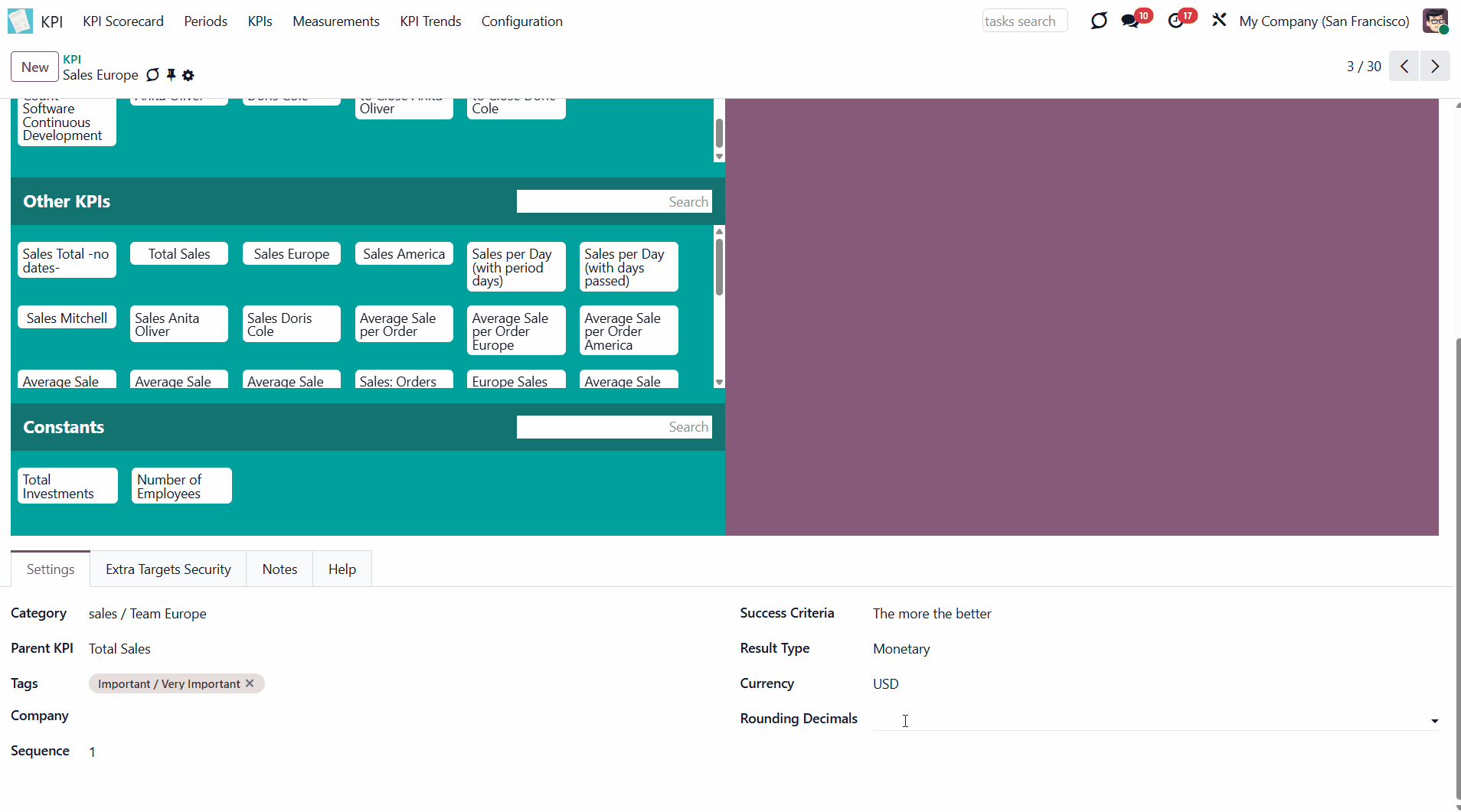Open the chat bubble activity icon
1461x812 pixels.
(x=1099, y=21)
